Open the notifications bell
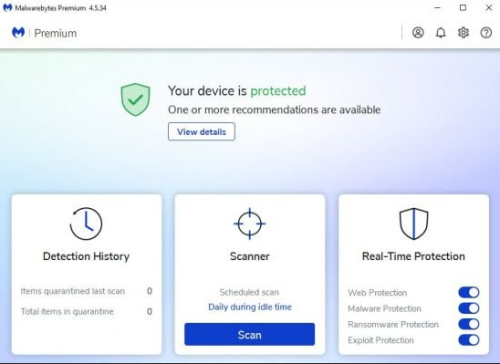The image size is (500, 364). (441, 33)
